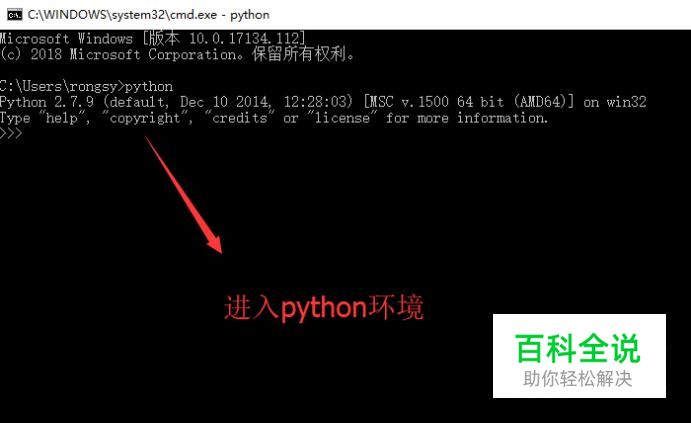
Task: Click the win32 text at line end
Action: [626, 102]
